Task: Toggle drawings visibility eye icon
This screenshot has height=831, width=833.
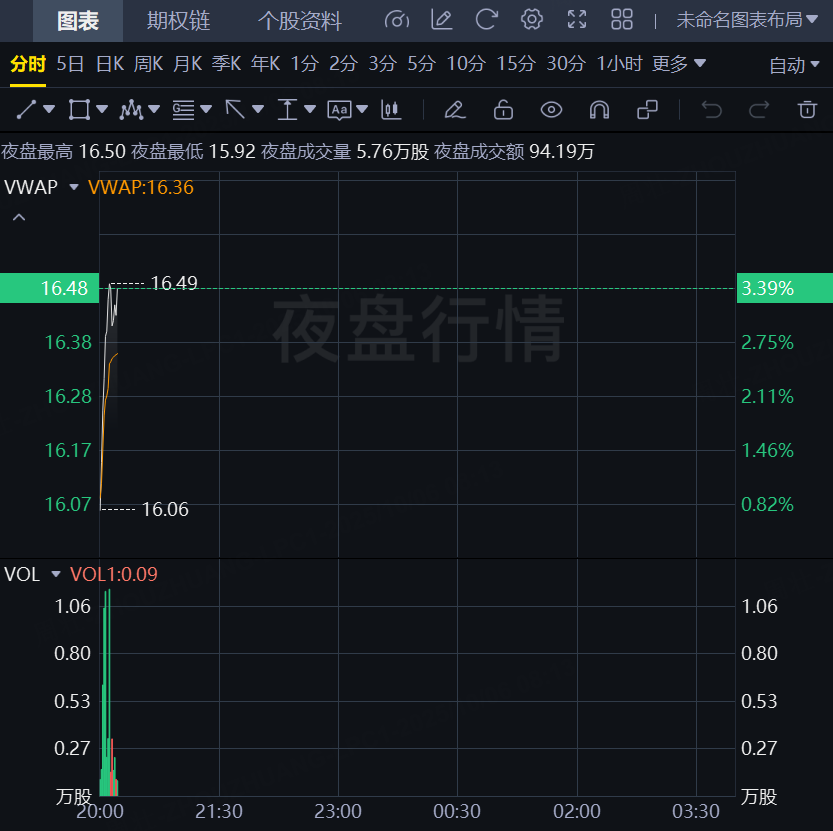Action: [551, 109]
